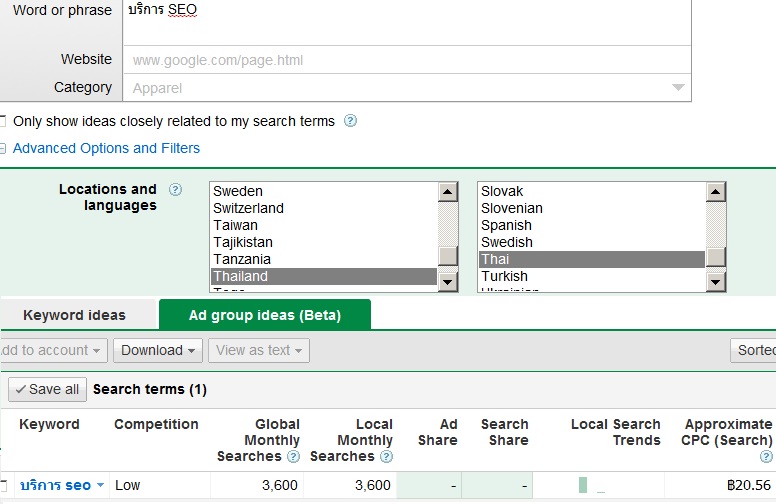Select the Ad group ideas (Beta) tab
This screenshot has width=776, height=504.
pos(265,315)
